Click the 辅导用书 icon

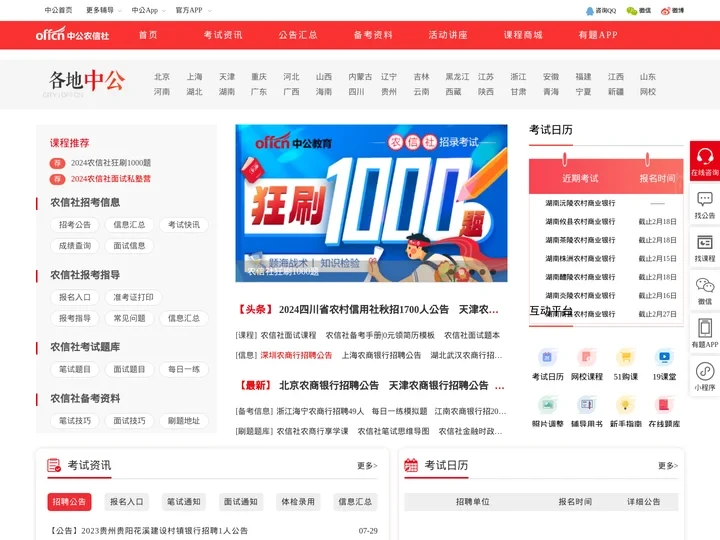(586, 405)
